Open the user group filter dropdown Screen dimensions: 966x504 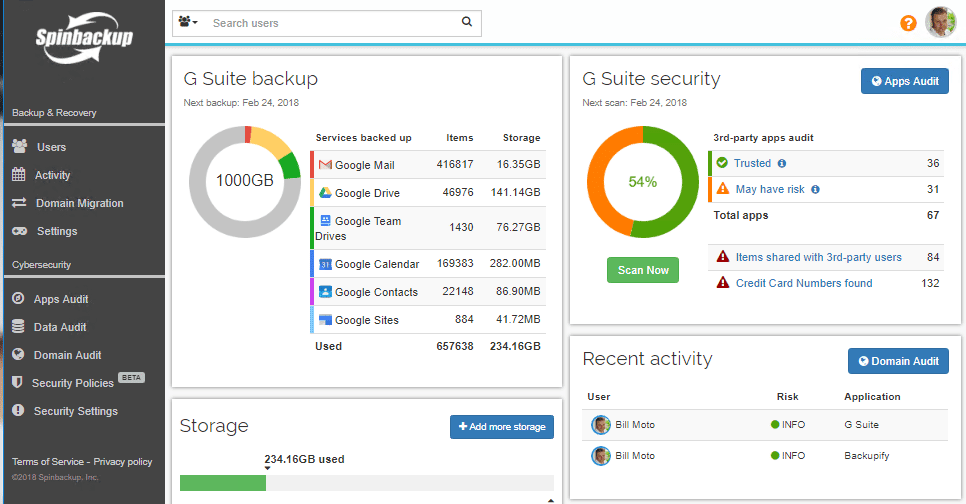[x=188, y=22]
